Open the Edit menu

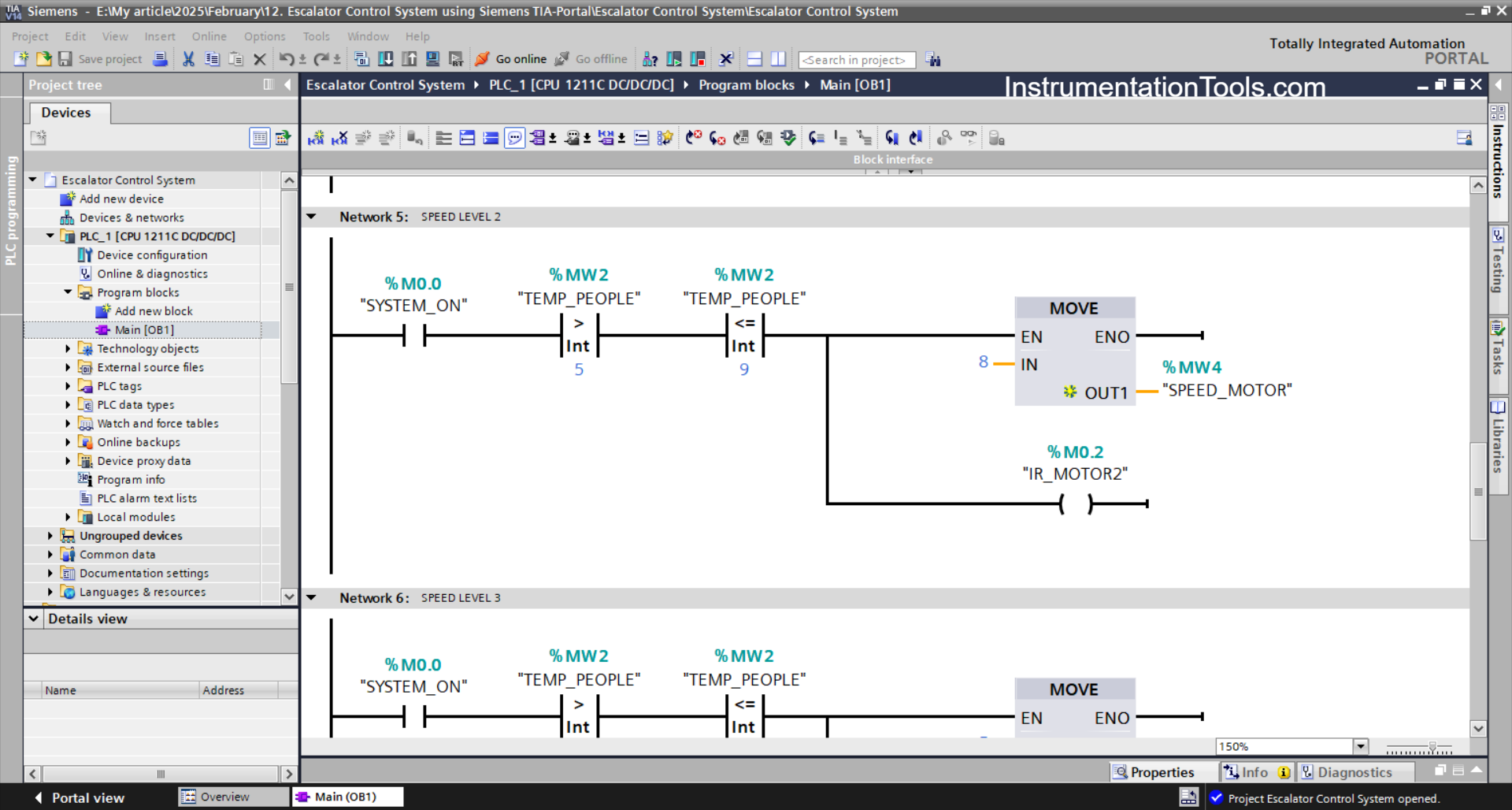75,36
